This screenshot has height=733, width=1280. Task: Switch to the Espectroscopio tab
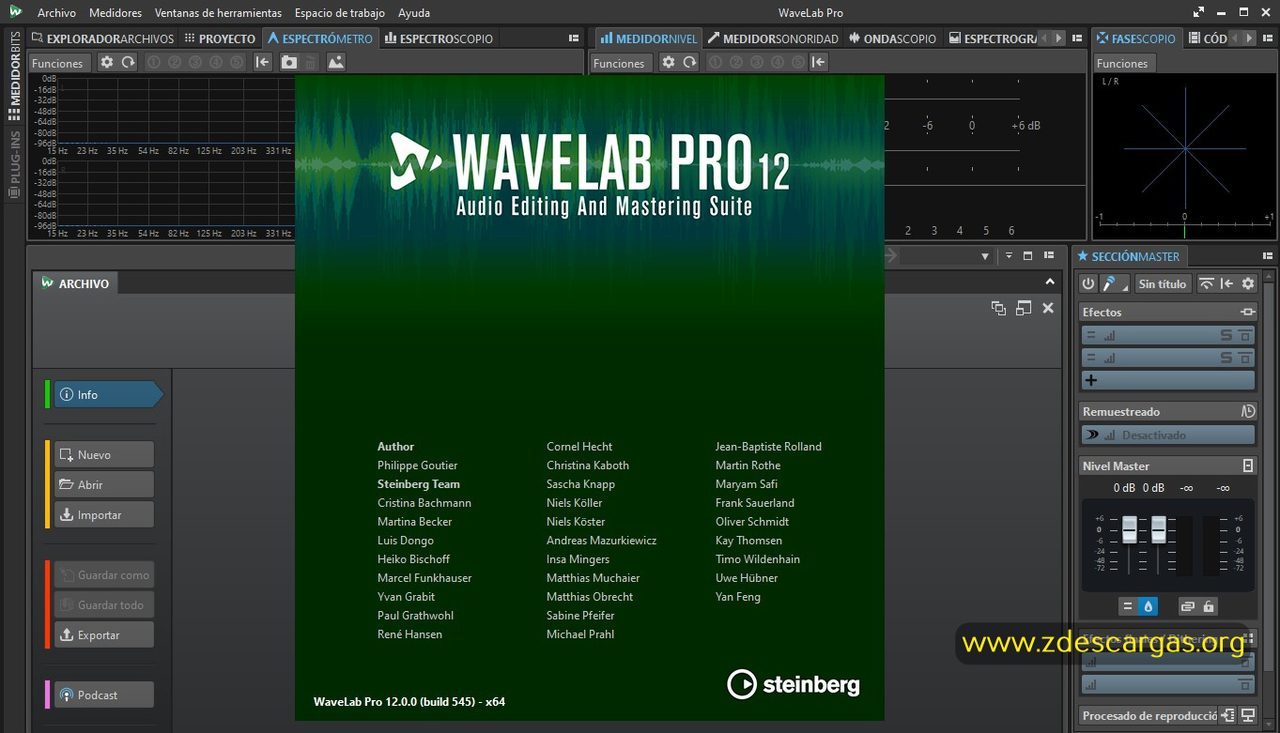coord(439,38)
